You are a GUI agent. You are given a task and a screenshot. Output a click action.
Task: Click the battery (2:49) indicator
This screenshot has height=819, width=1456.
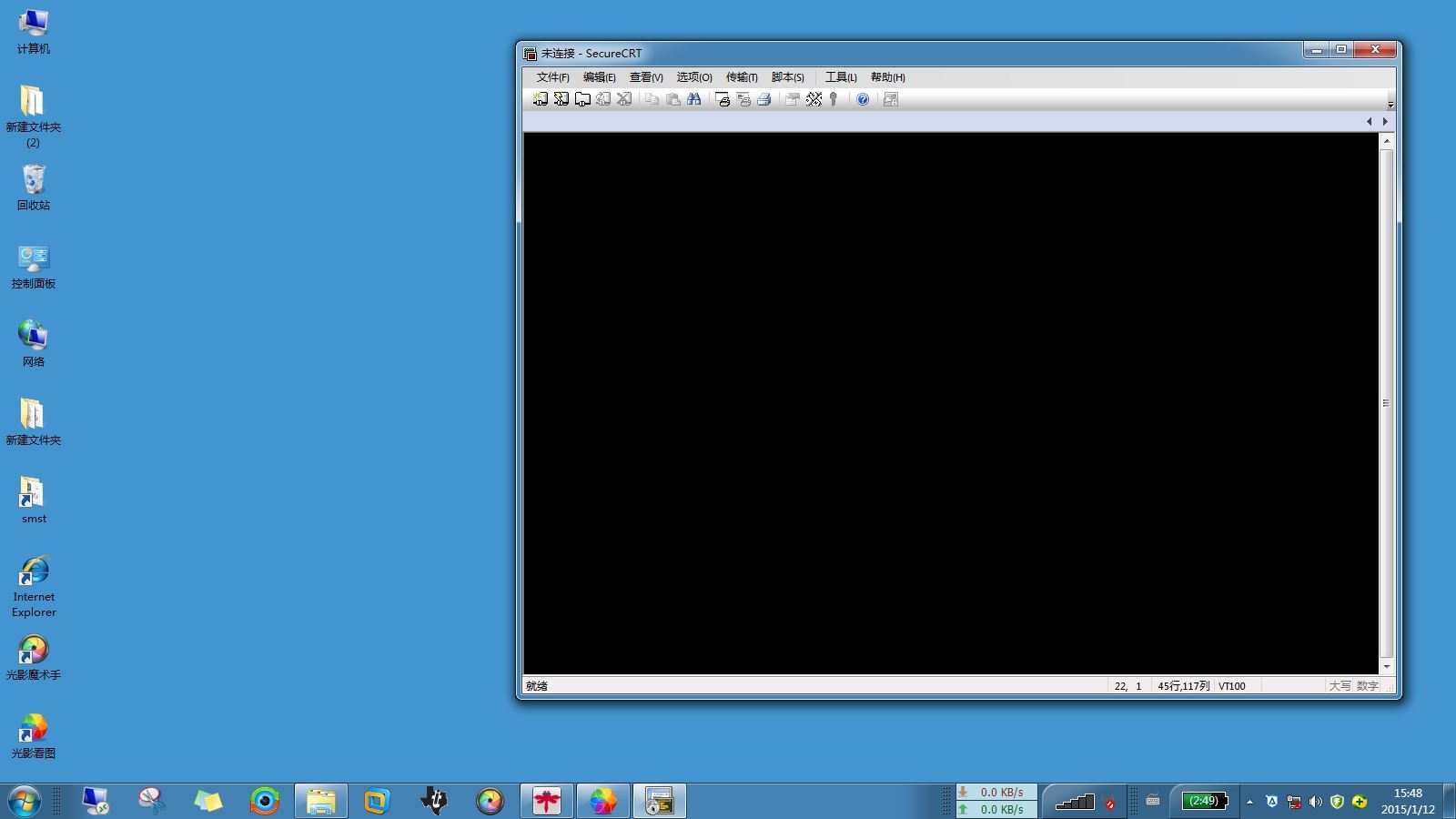click(x=1204, y=801)
